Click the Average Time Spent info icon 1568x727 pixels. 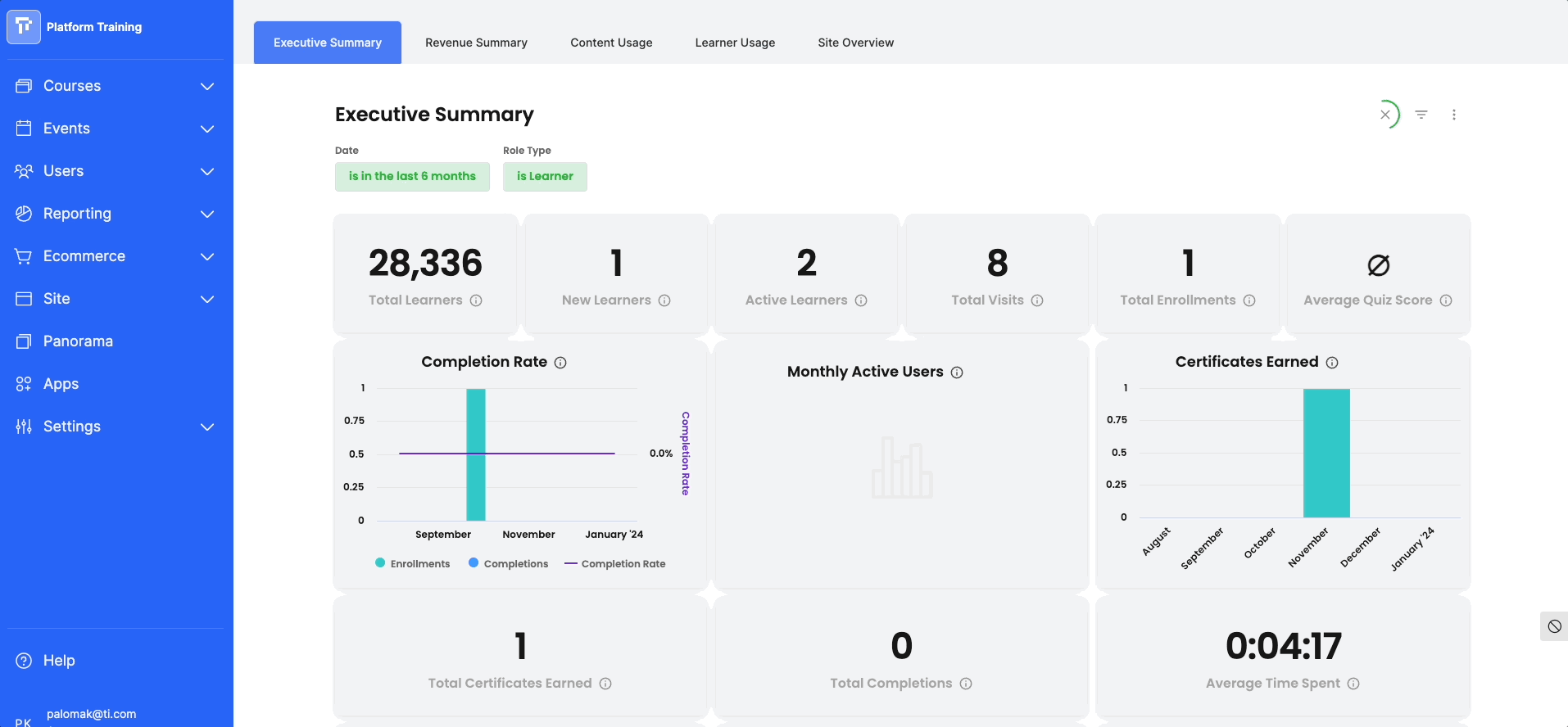1353,684
